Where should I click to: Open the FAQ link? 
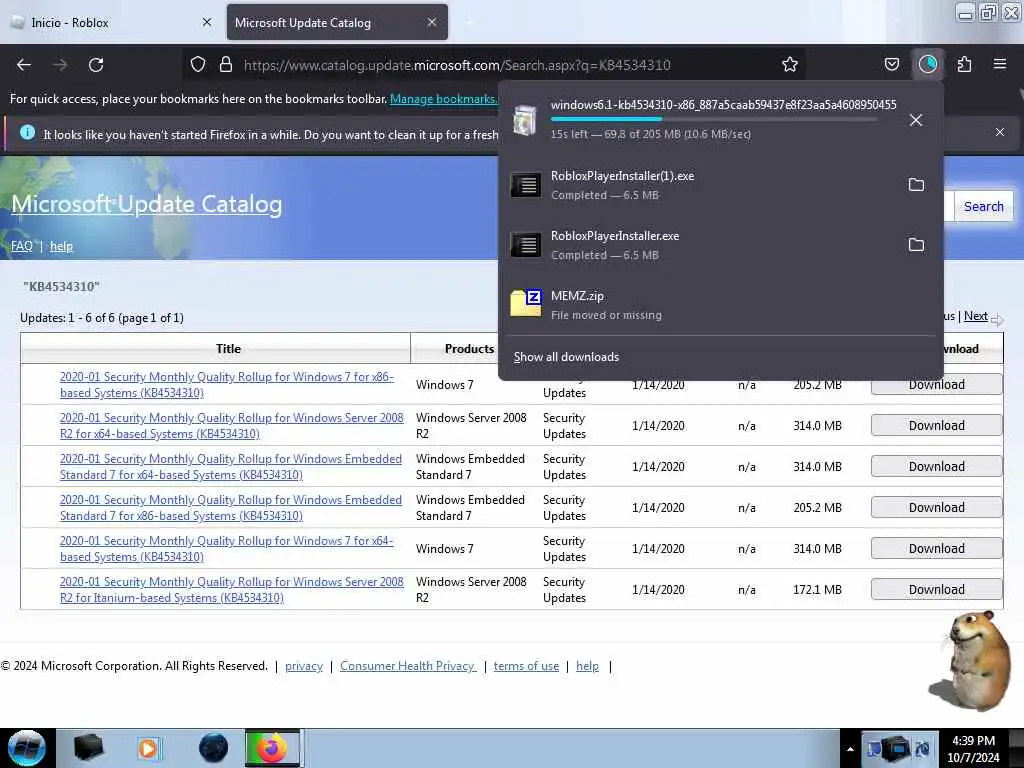tap(22, 246)
